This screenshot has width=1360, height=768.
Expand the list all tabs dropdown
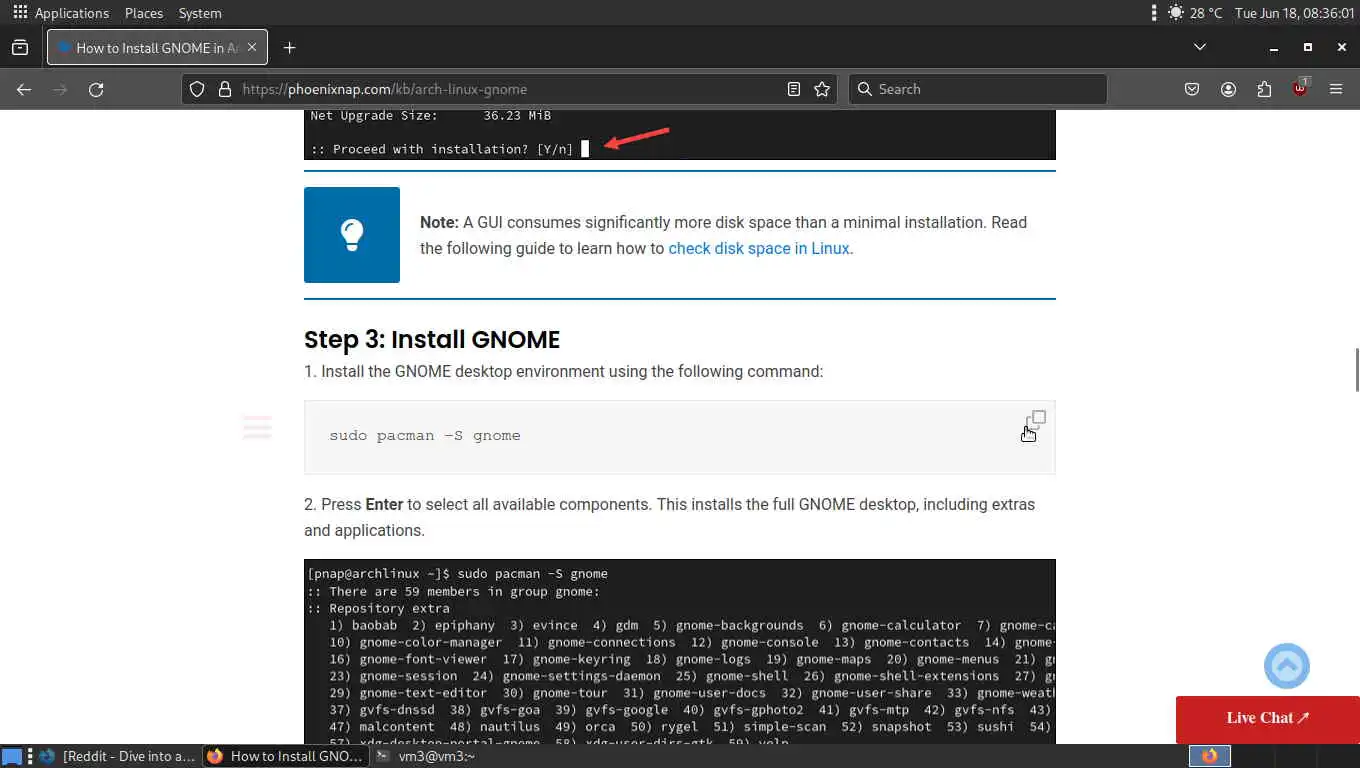point(1200,47)
